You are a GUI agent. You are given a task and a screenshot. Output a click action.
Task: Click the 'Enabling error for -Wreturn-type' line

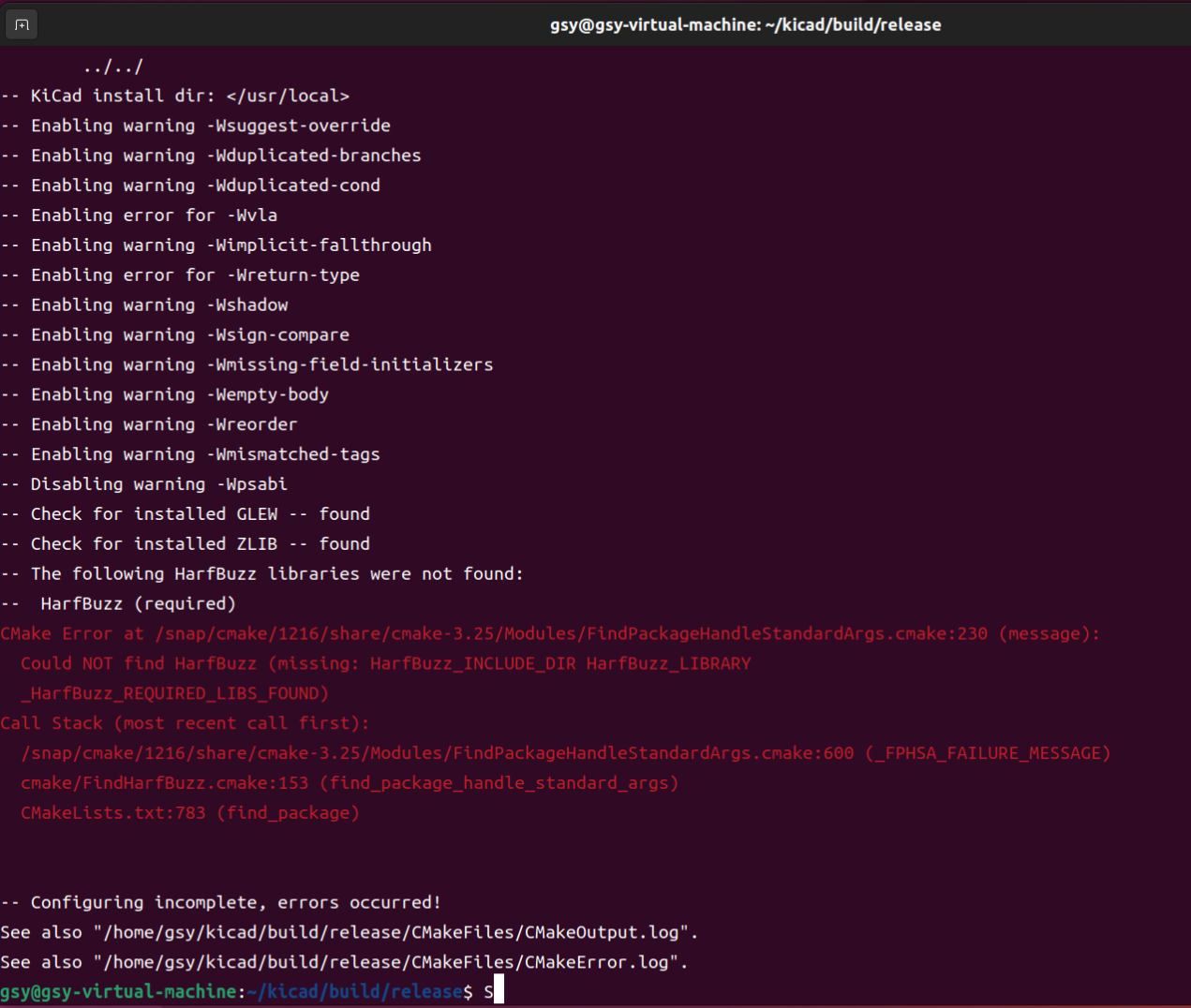pyautogui.click(x=180, y=275)
